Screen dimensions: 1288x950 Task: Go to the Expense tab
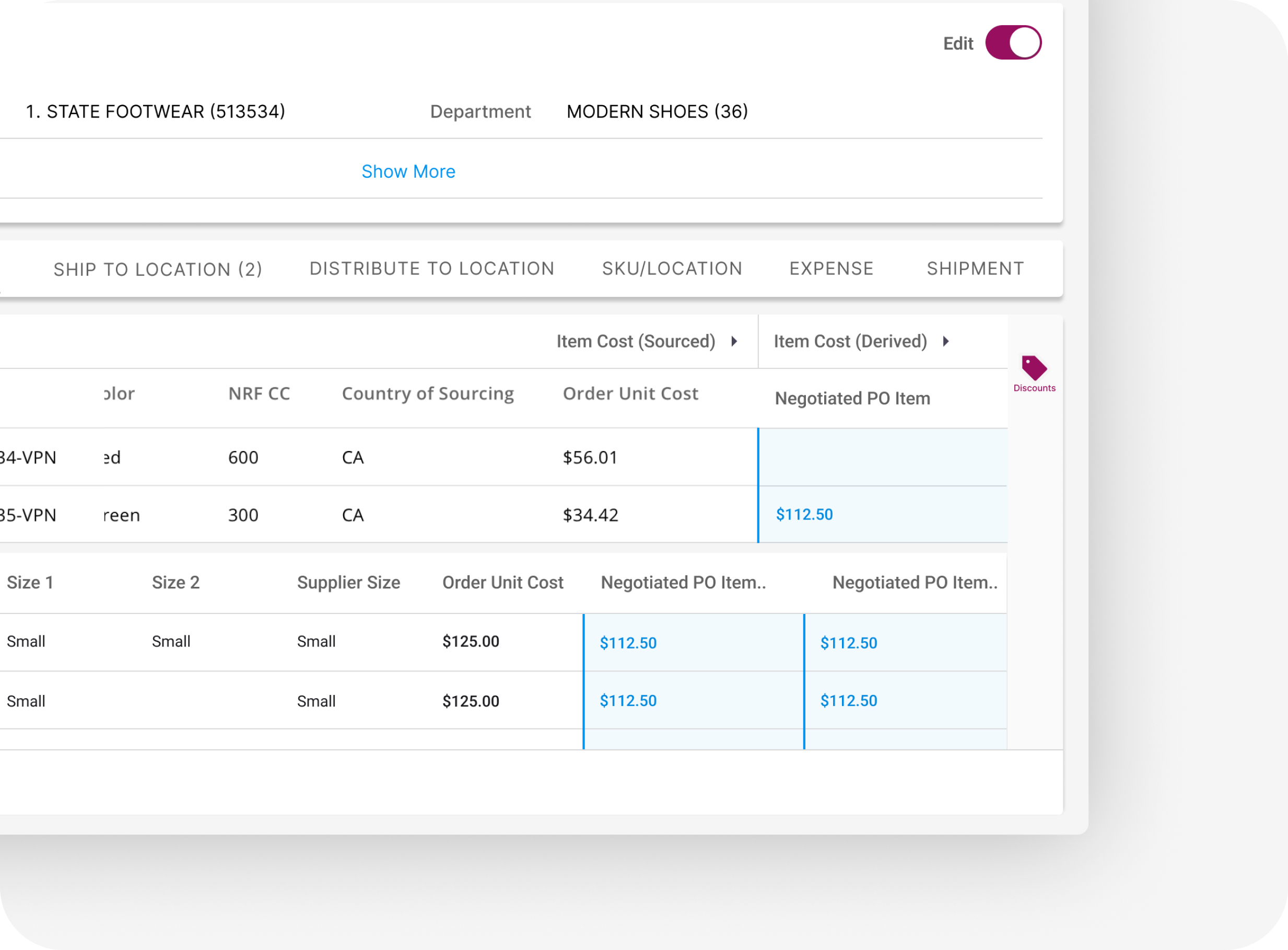(831, 269)
